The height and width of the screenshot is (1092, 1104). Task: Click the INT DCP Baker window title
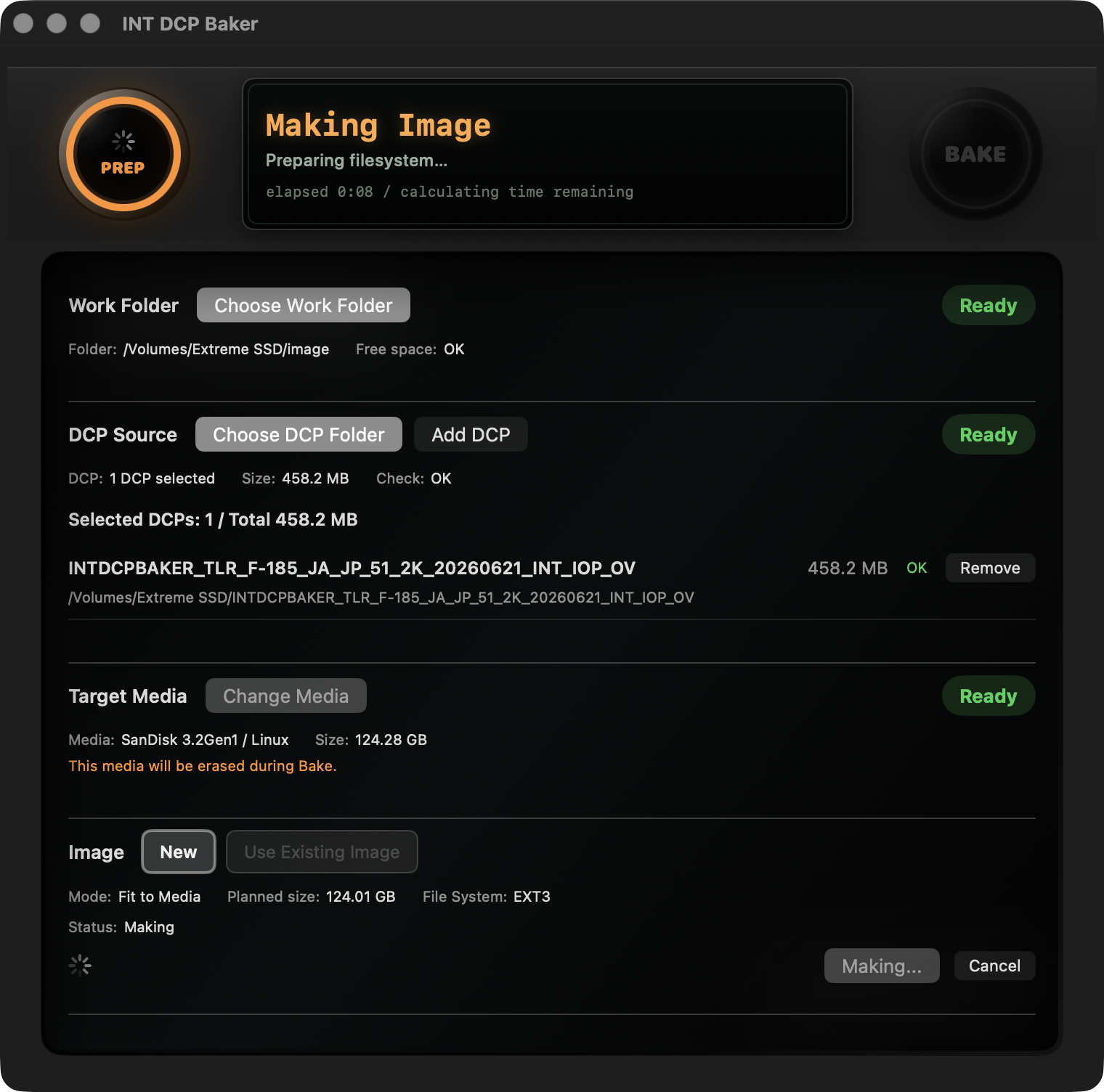[190, 24]
